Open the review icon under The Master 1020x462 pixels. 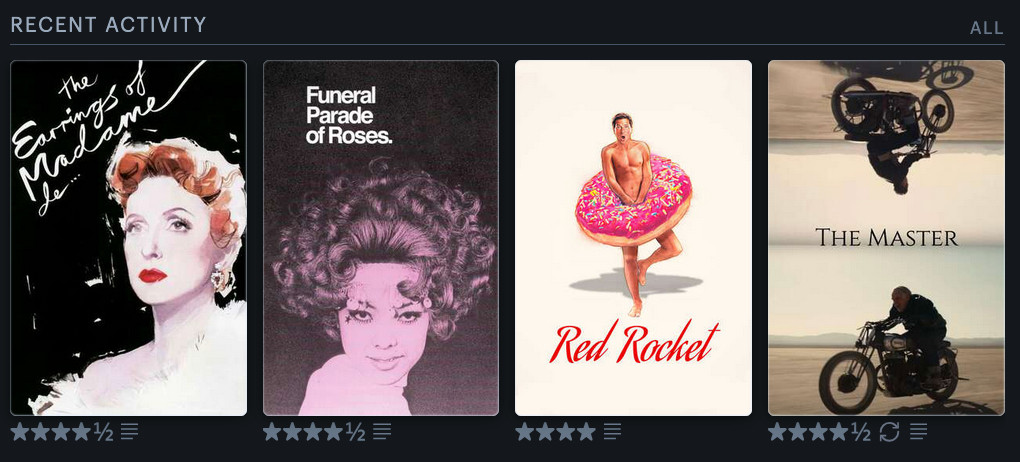919,431
